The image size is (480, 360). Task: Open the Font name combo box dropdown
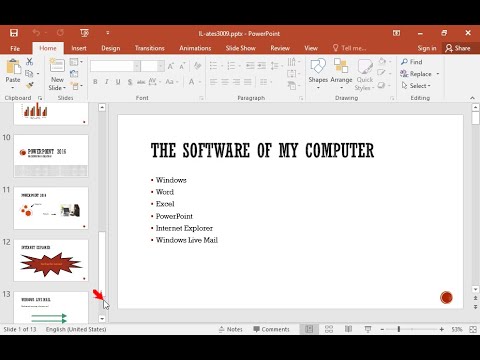[x=137, y=66]
